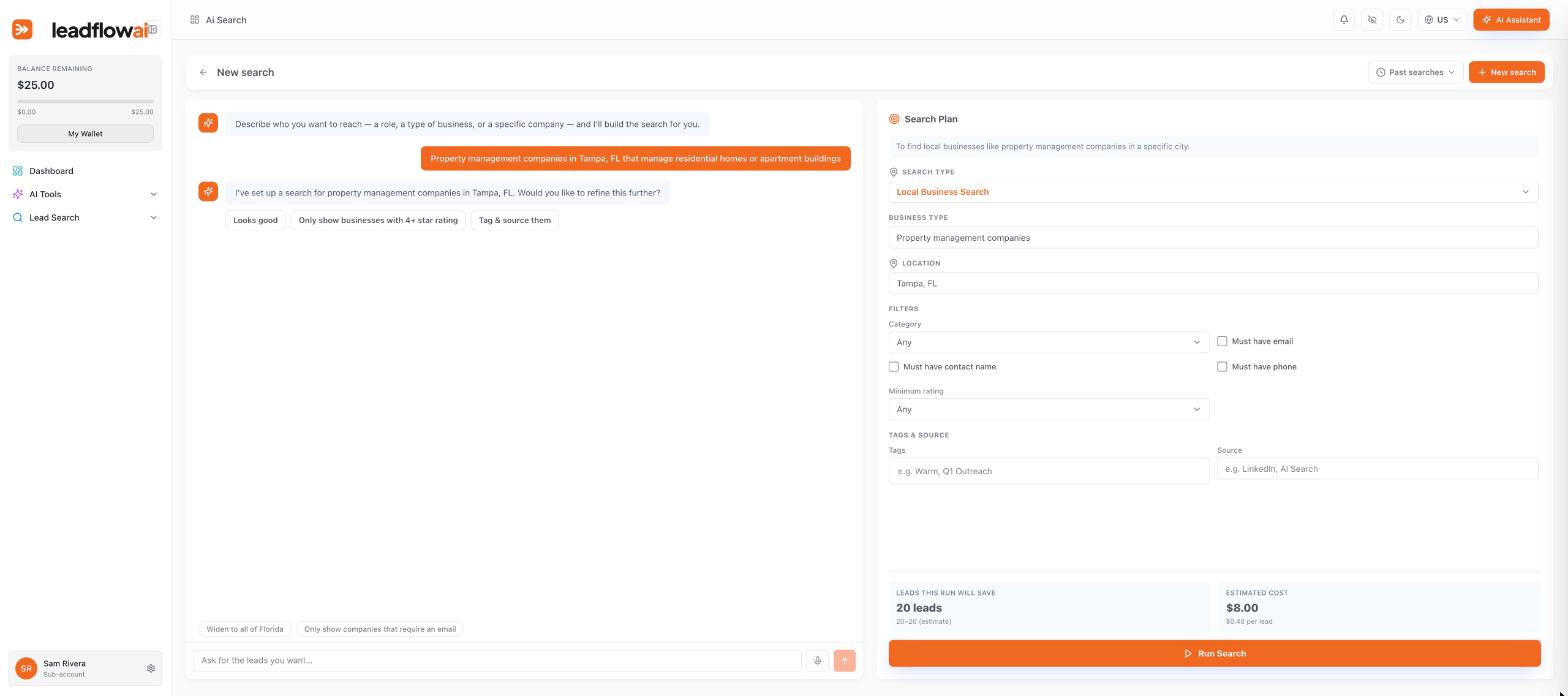This screenshot has height=696, width=1568.
Task: Click Location field with Tampa, FL
Action: tap(1213, 283)
